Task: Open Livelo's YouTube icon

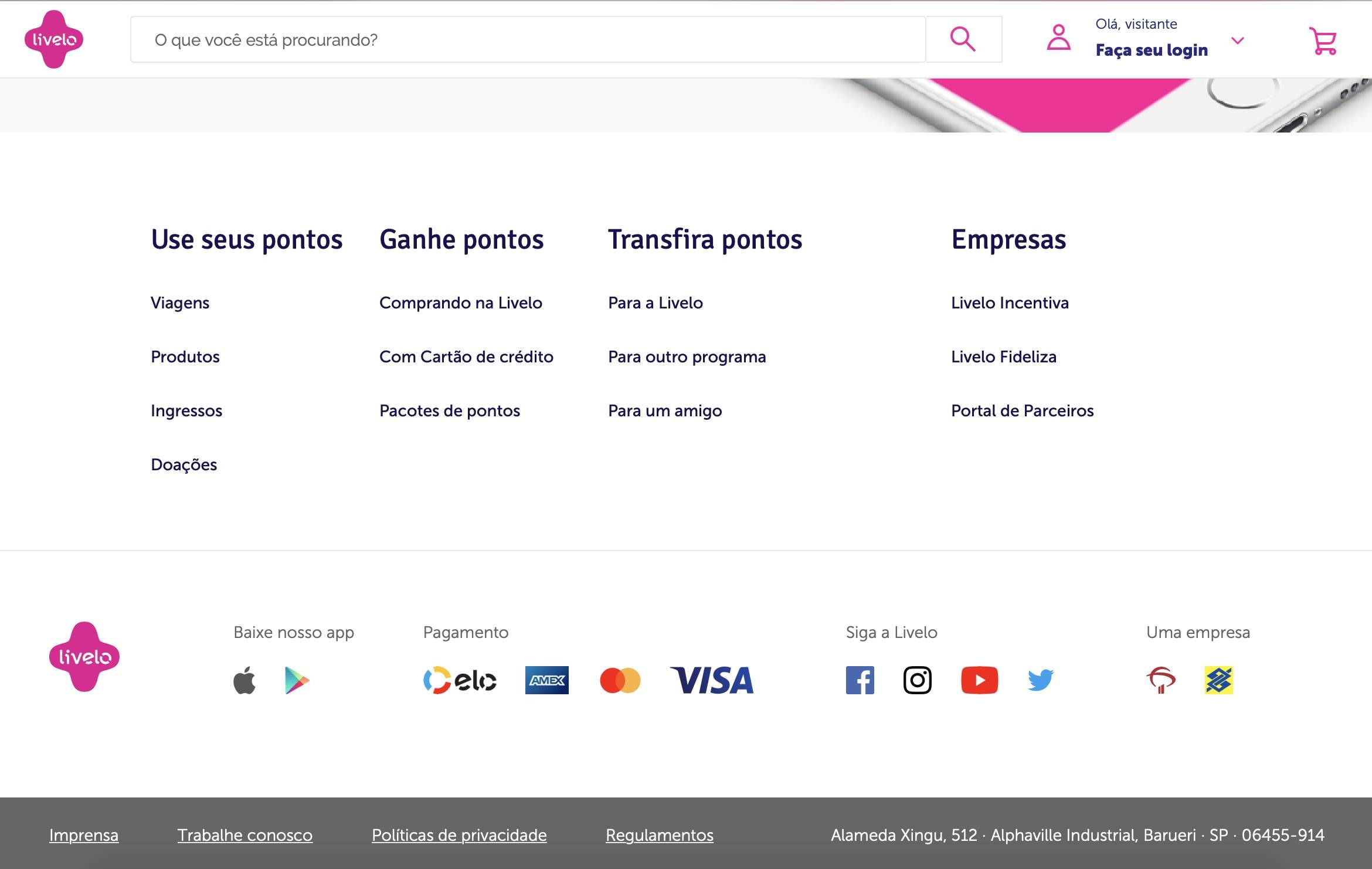Action: click(x=980, y=680)
